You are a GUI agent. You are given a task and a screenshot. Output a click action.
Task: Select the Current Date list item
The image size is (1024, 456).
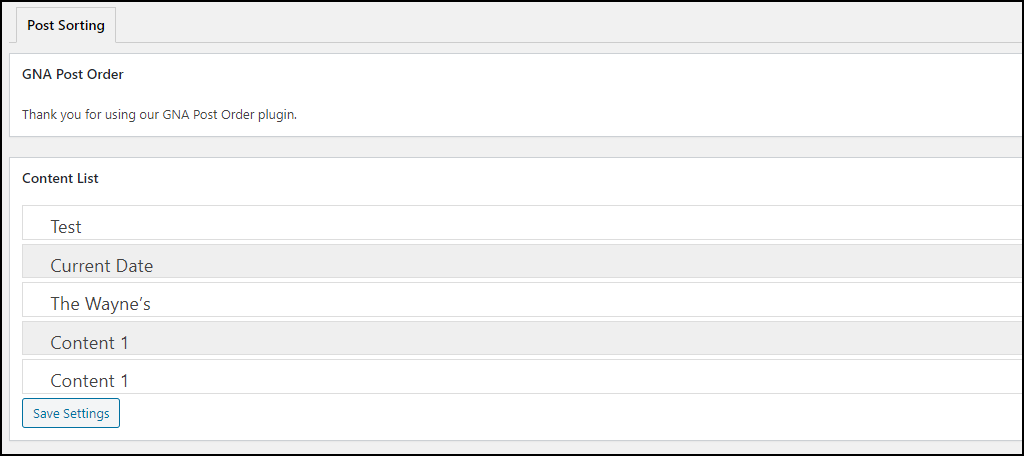click(522, 261)
